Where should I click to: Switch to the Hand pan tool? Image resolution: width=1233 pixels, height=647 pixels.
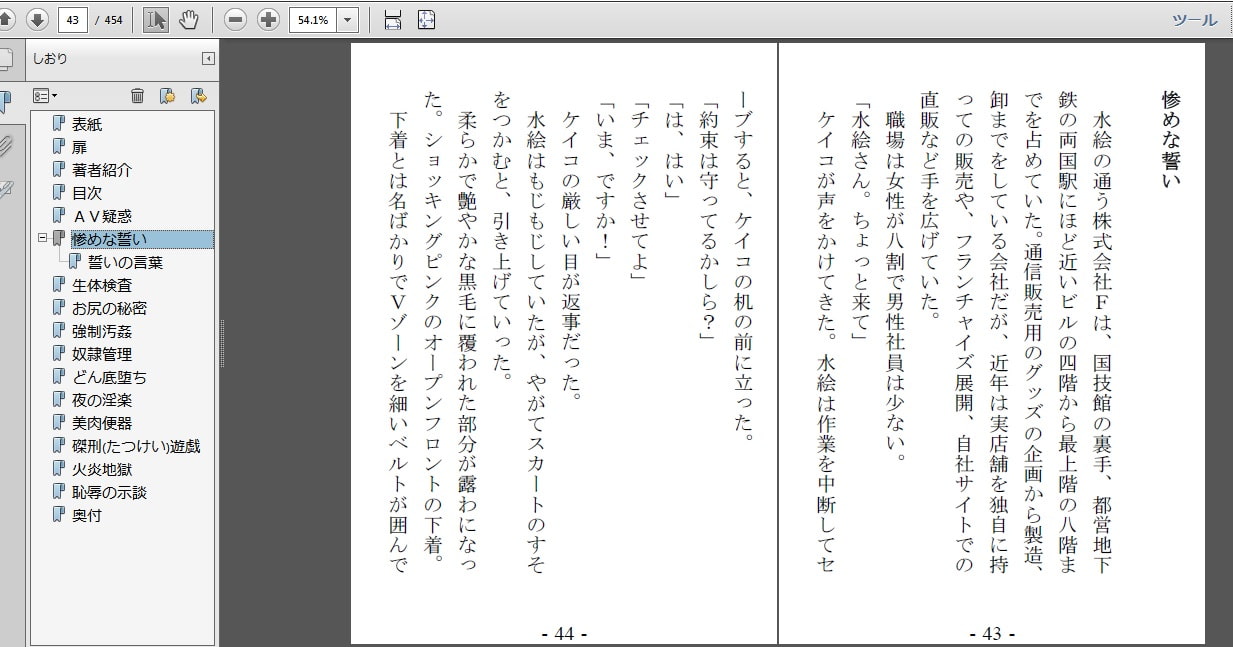[189, 19]
